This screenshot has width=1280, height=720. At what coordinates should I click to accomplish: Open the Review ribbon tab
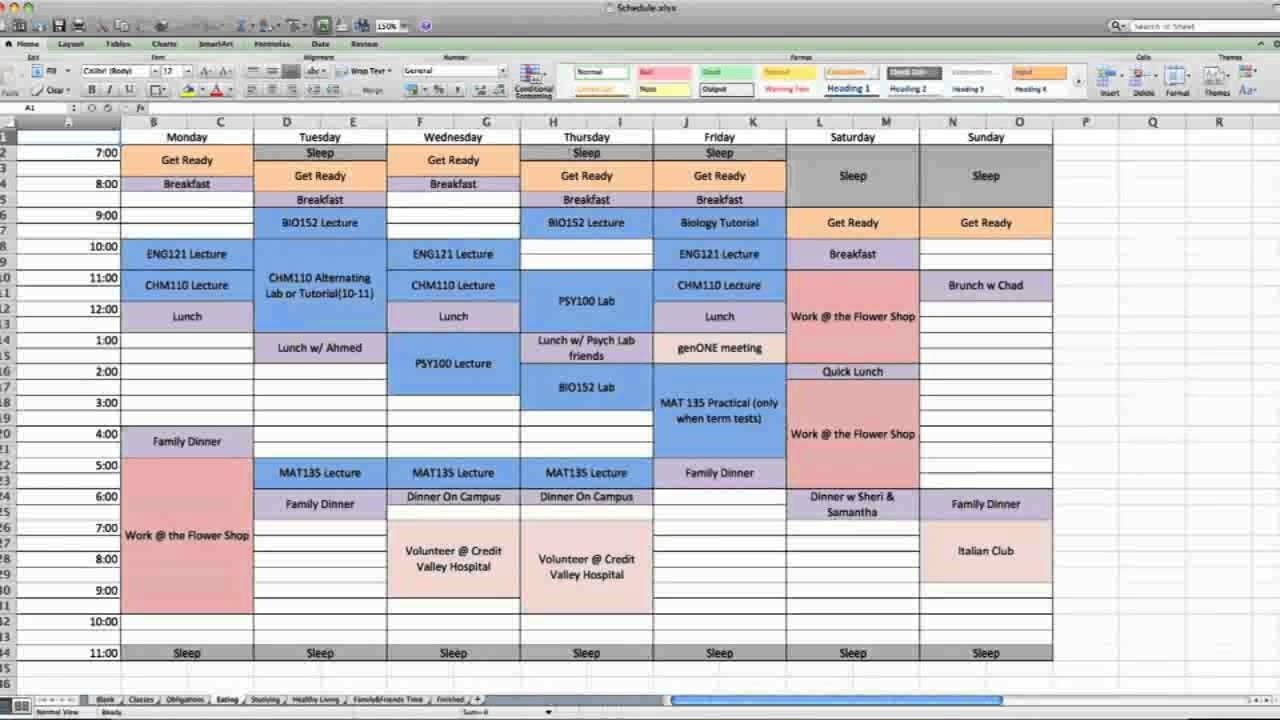364,44
